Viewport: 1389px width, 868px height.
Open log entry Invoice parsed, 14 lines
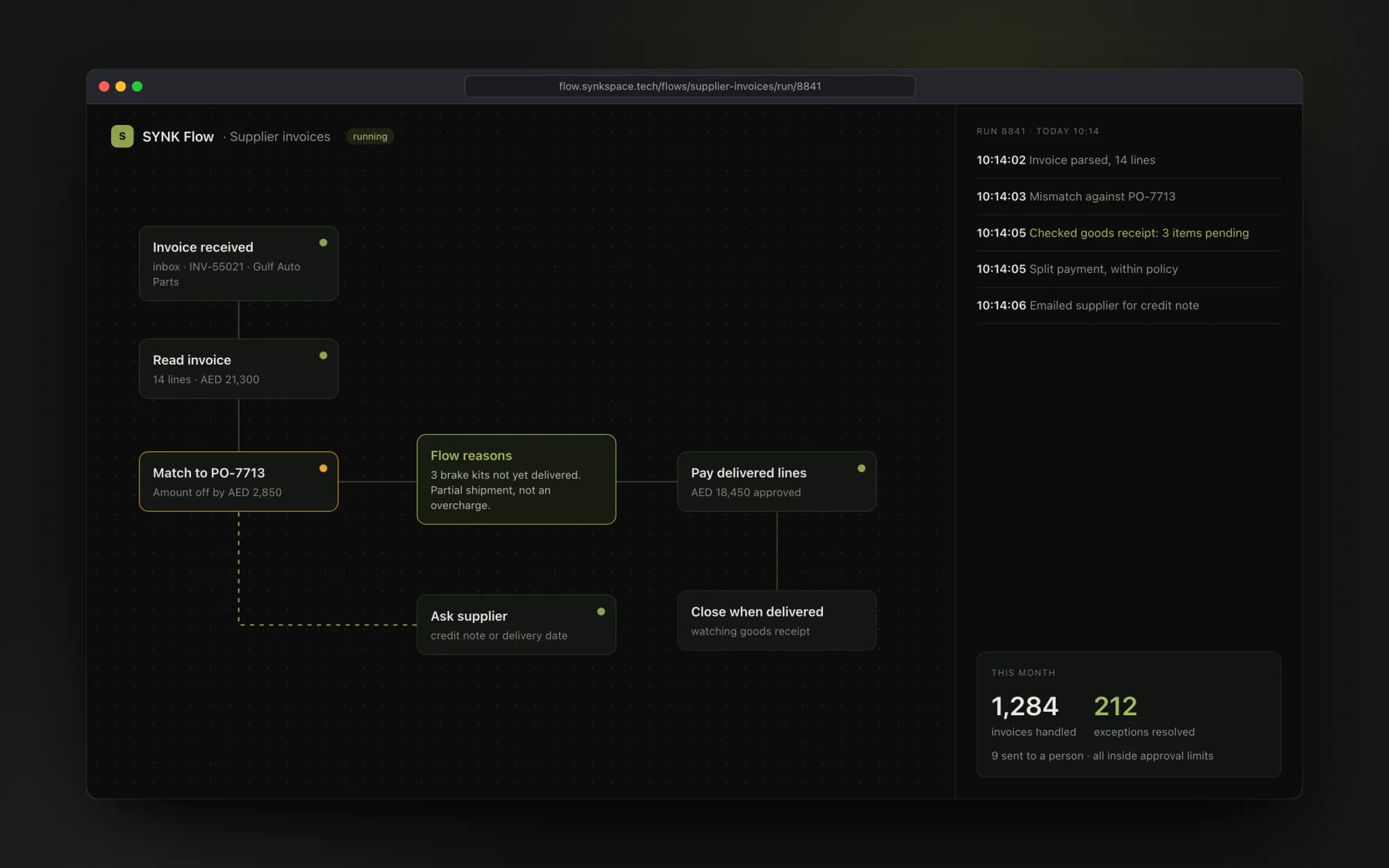(x=1129, y=160)
